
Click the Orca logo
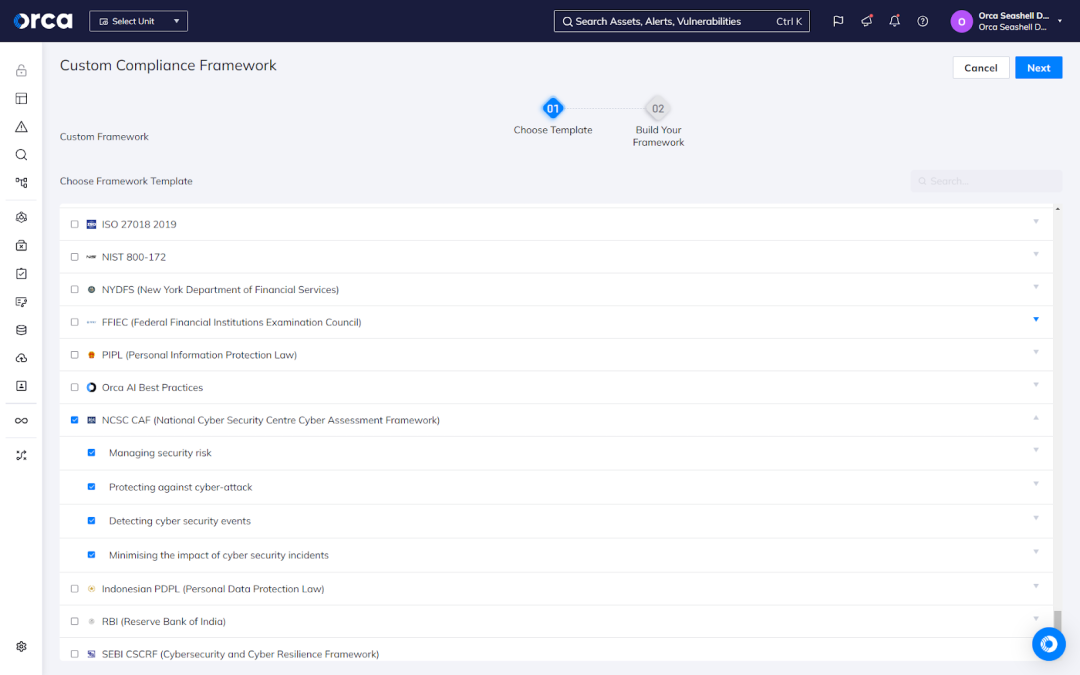point(43,21)
